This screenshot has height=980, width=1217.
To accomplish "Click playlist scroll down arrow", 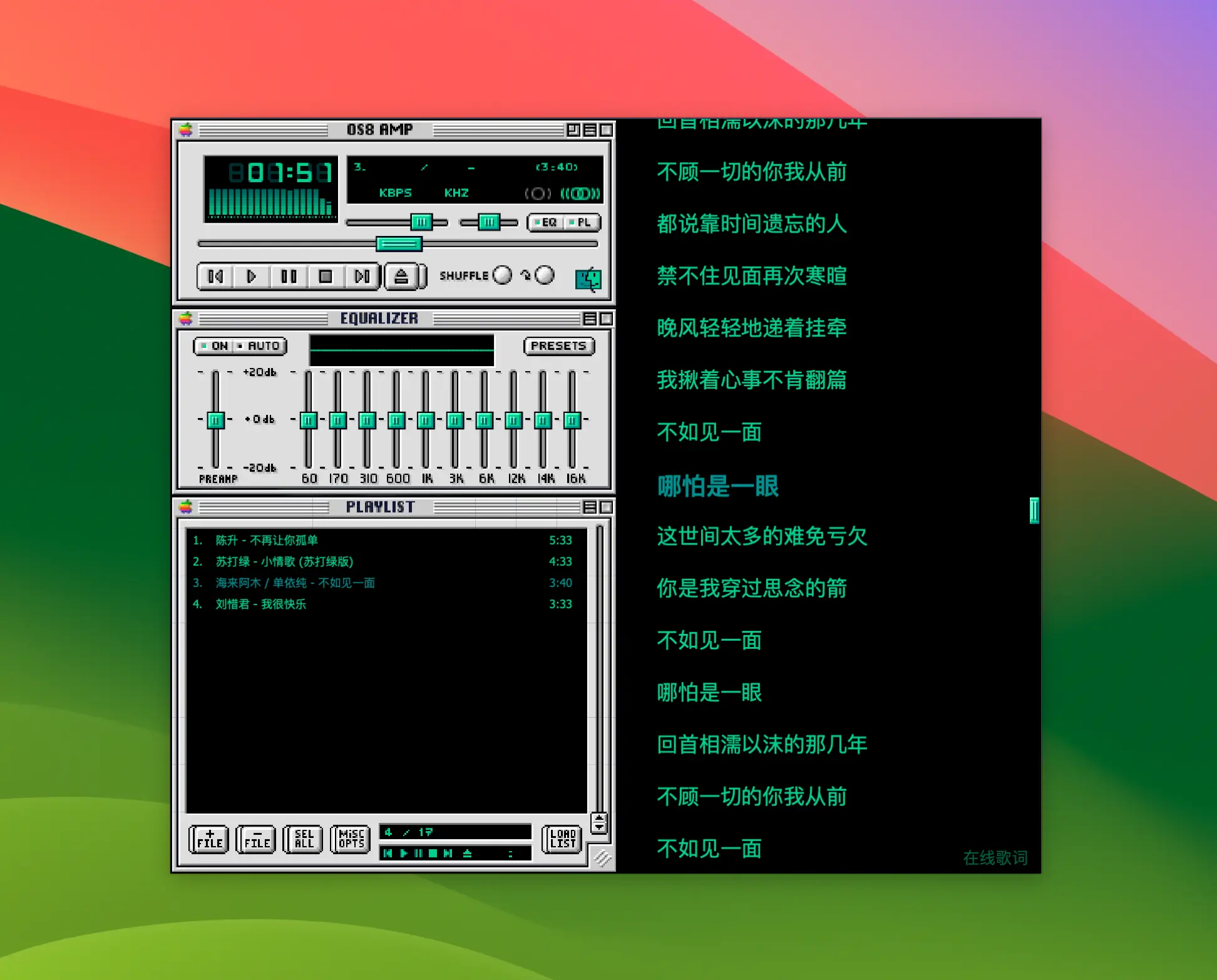I will pos(599,827).
